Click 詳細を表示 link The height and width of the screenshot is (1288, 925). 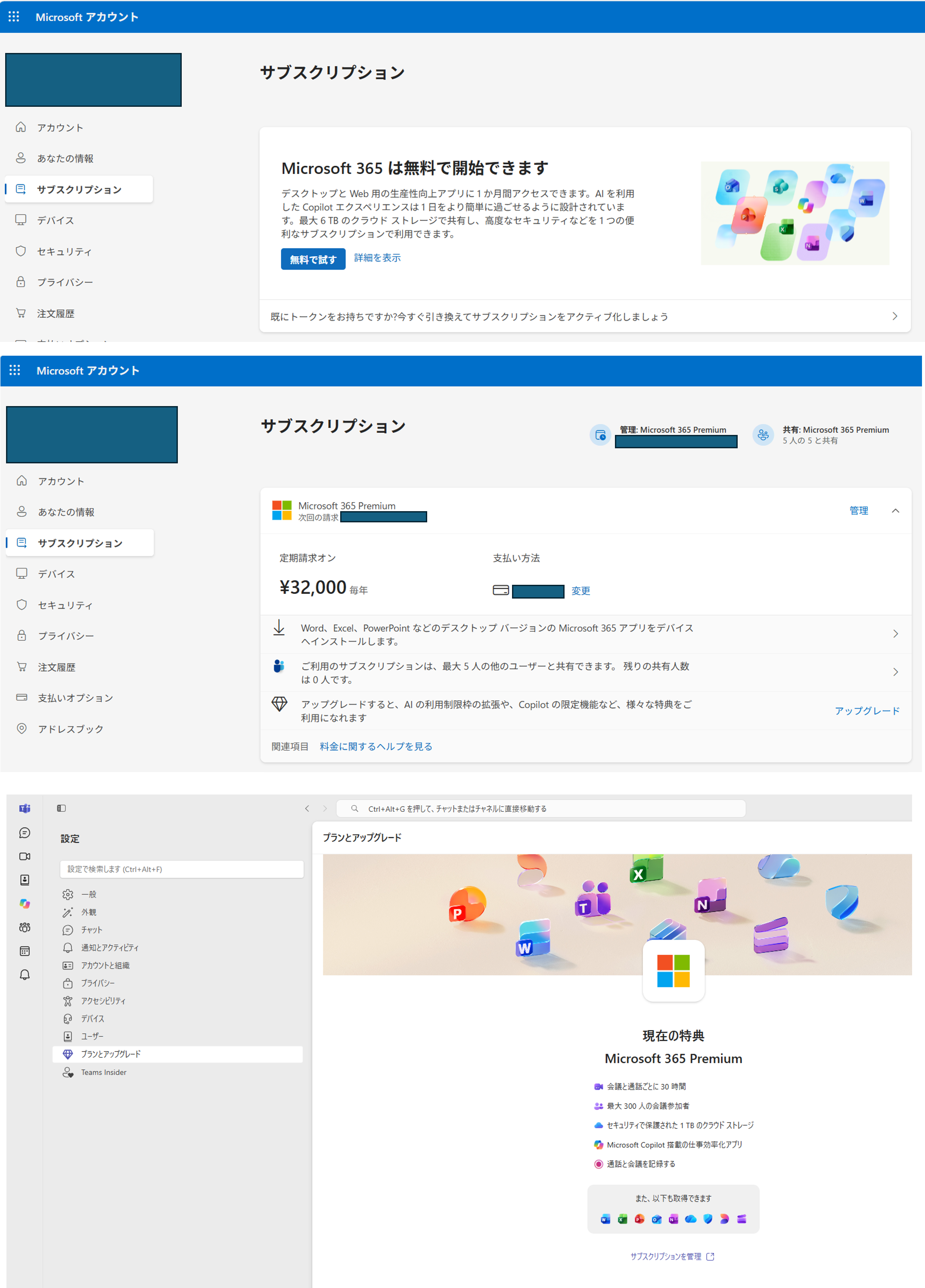point(377,258)
